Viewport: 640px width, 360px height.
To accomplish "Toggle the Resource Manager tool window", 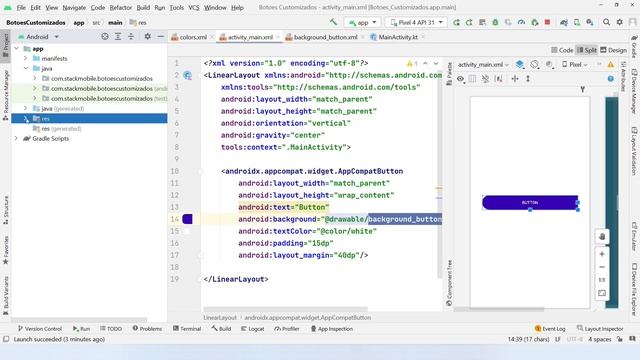I will point(5,95).
